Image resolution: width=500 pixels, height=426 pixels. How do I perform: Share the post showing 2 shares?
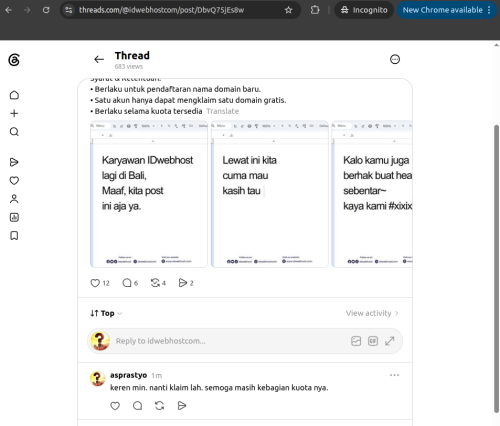pyautogui.click(x=183, y=283)
